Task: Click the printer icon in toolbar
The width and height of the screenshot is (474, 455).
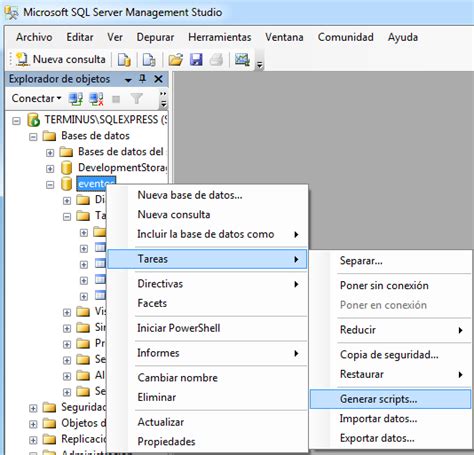Action: coord(216,60)
